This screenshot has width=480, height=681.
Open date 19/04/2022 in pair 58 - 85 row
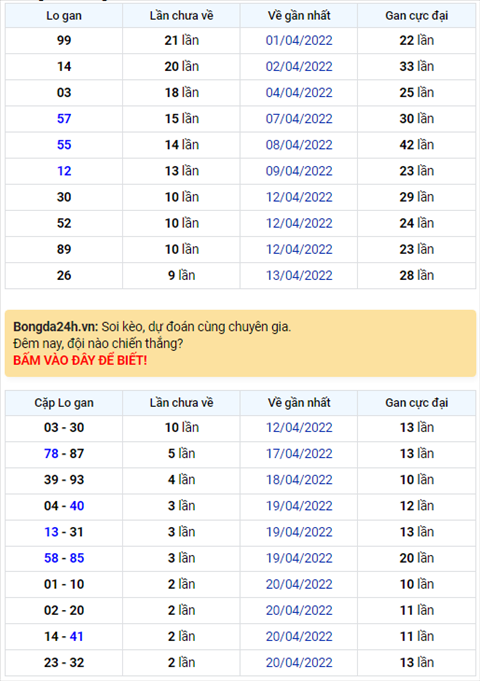(299, 558)
